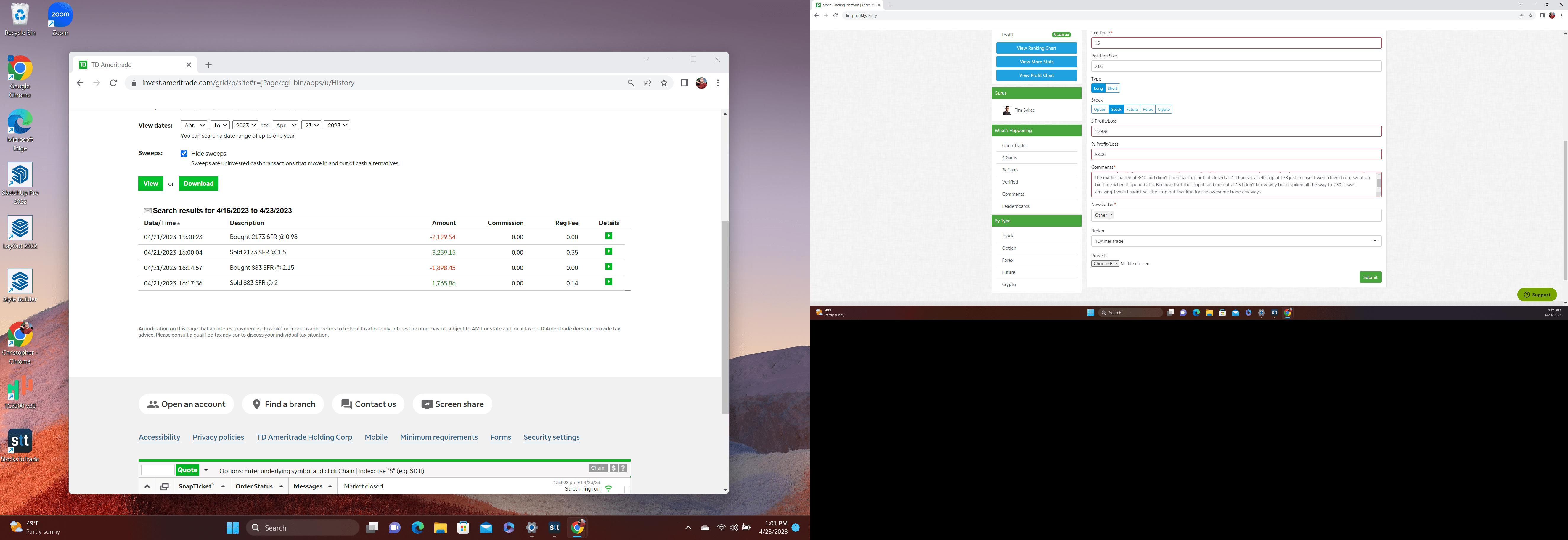Open details for Sold 883 SFR transaction

[608, 282]
